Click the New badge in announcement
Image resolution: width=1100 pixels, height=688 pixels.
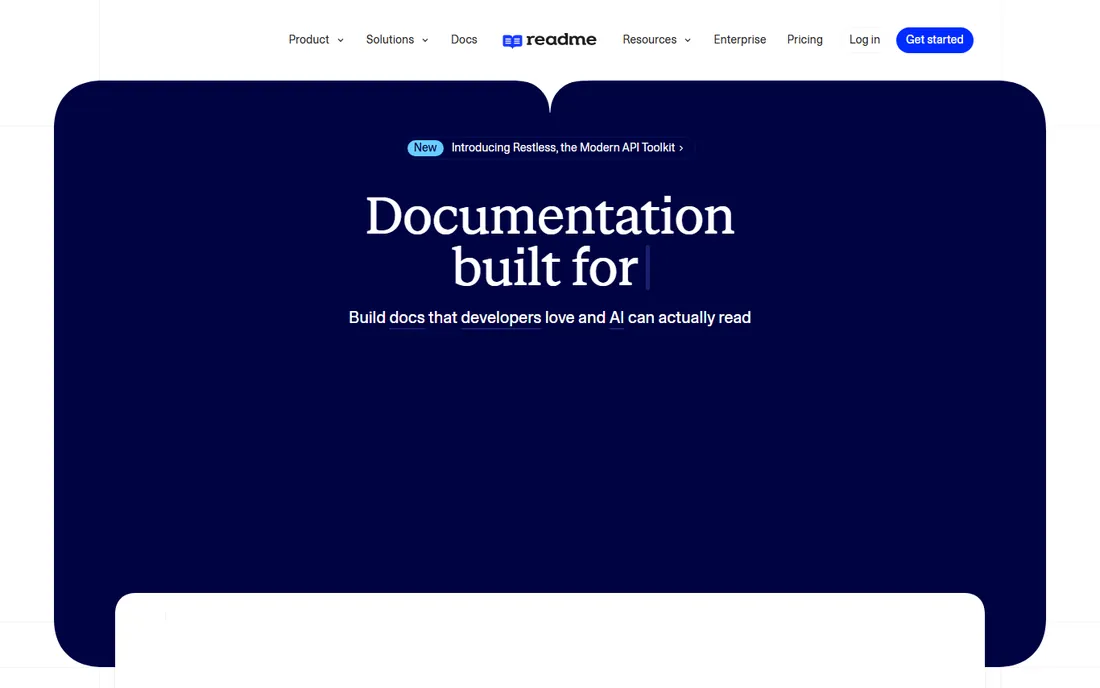[425, 147]
